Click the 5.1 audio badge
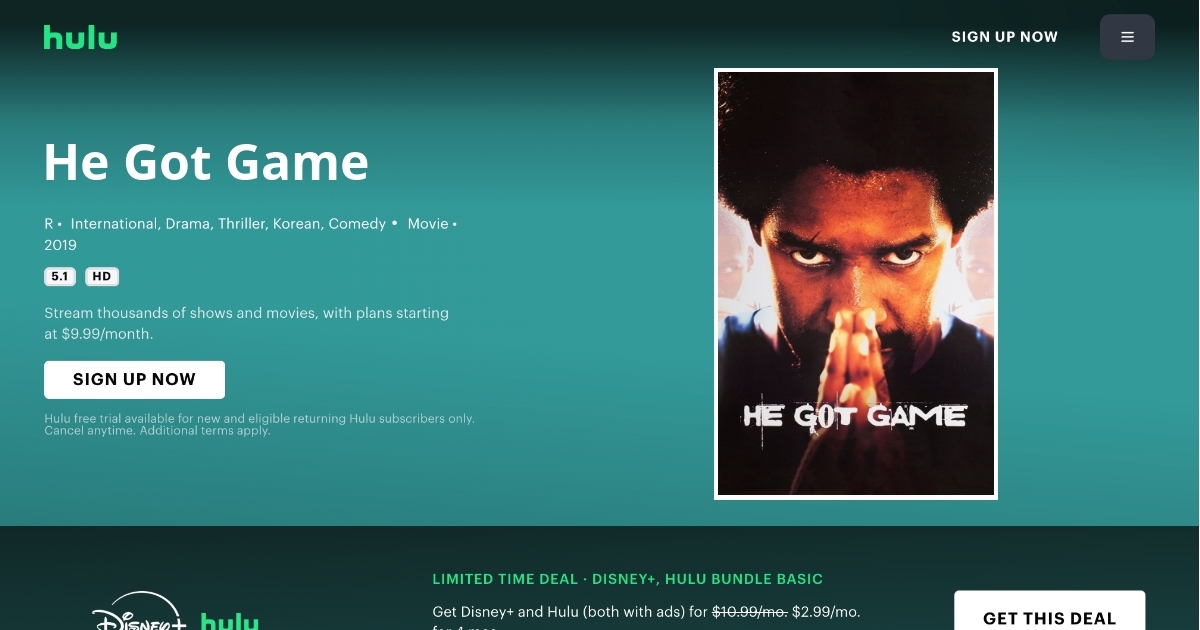The height and width of the screenshot is (630, 1200). (60, 277)
